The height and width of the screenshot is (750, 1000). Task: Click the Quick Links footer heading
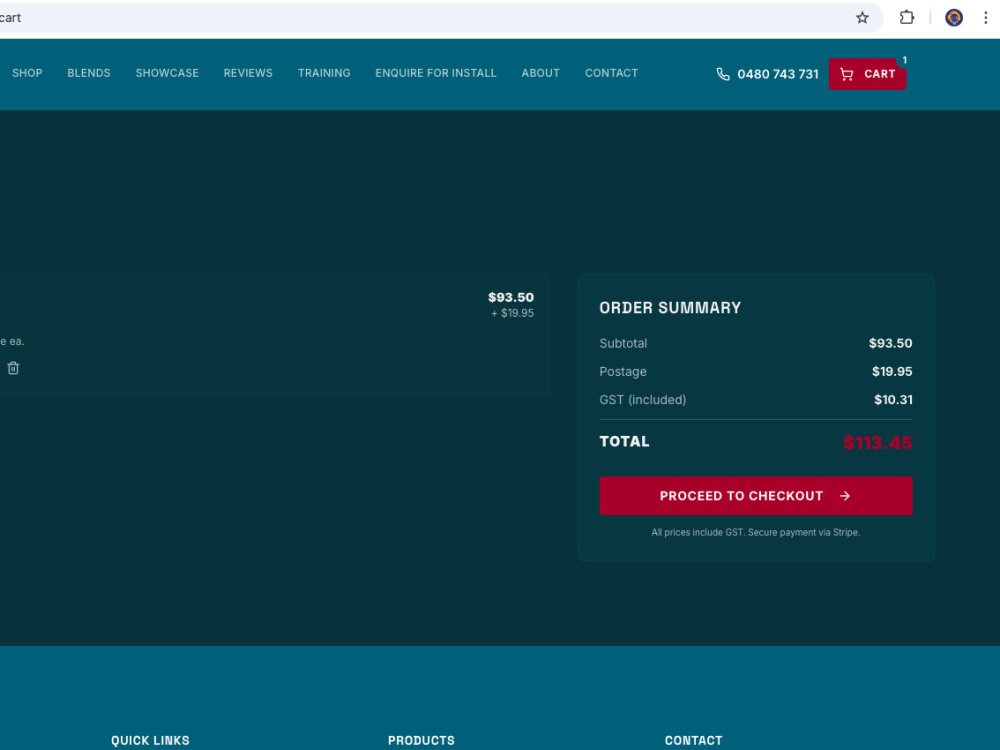[x=151, y=740]
